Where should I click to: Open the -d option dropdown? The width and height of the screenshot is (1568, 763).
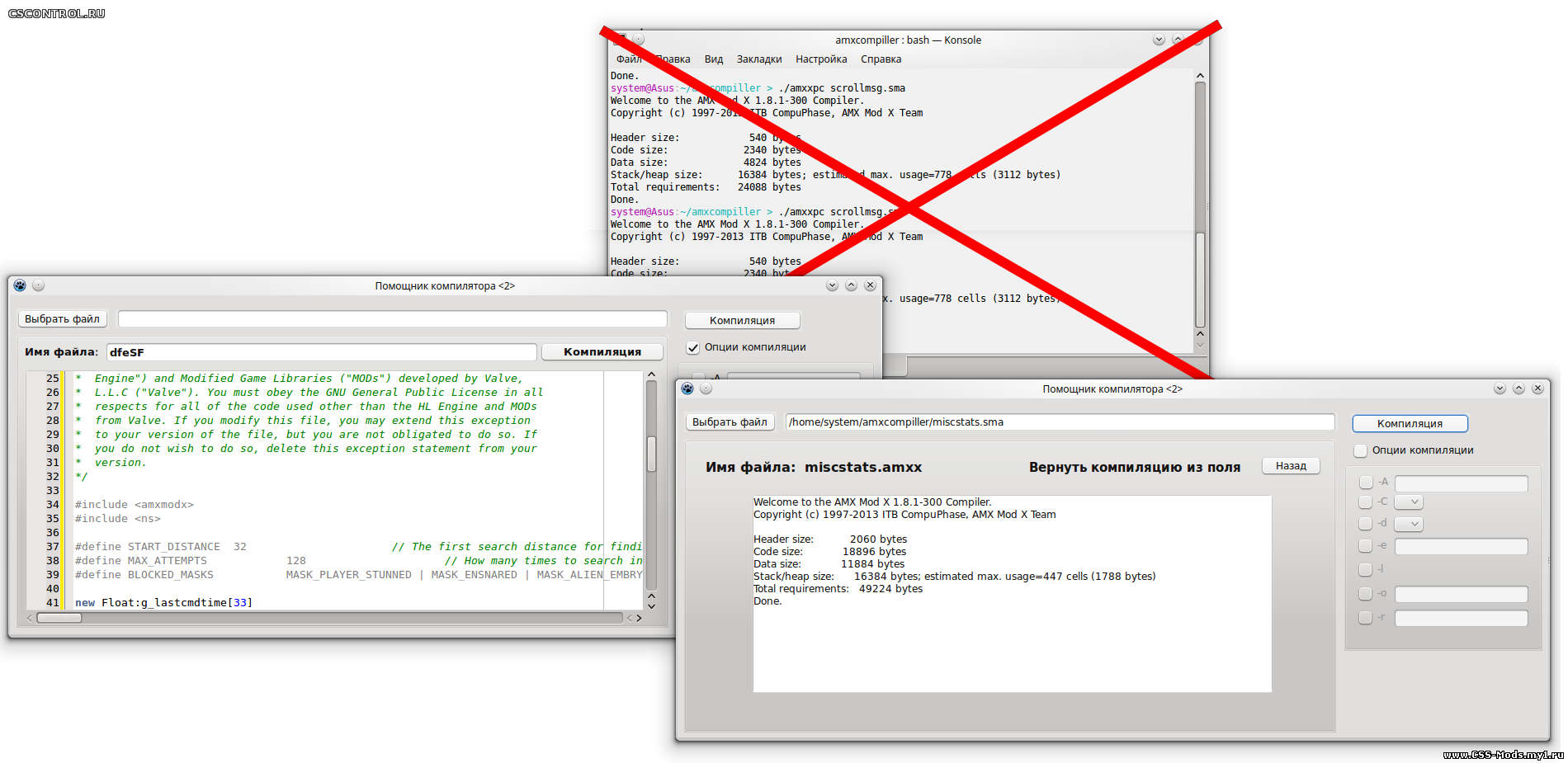click(1409, 524)
